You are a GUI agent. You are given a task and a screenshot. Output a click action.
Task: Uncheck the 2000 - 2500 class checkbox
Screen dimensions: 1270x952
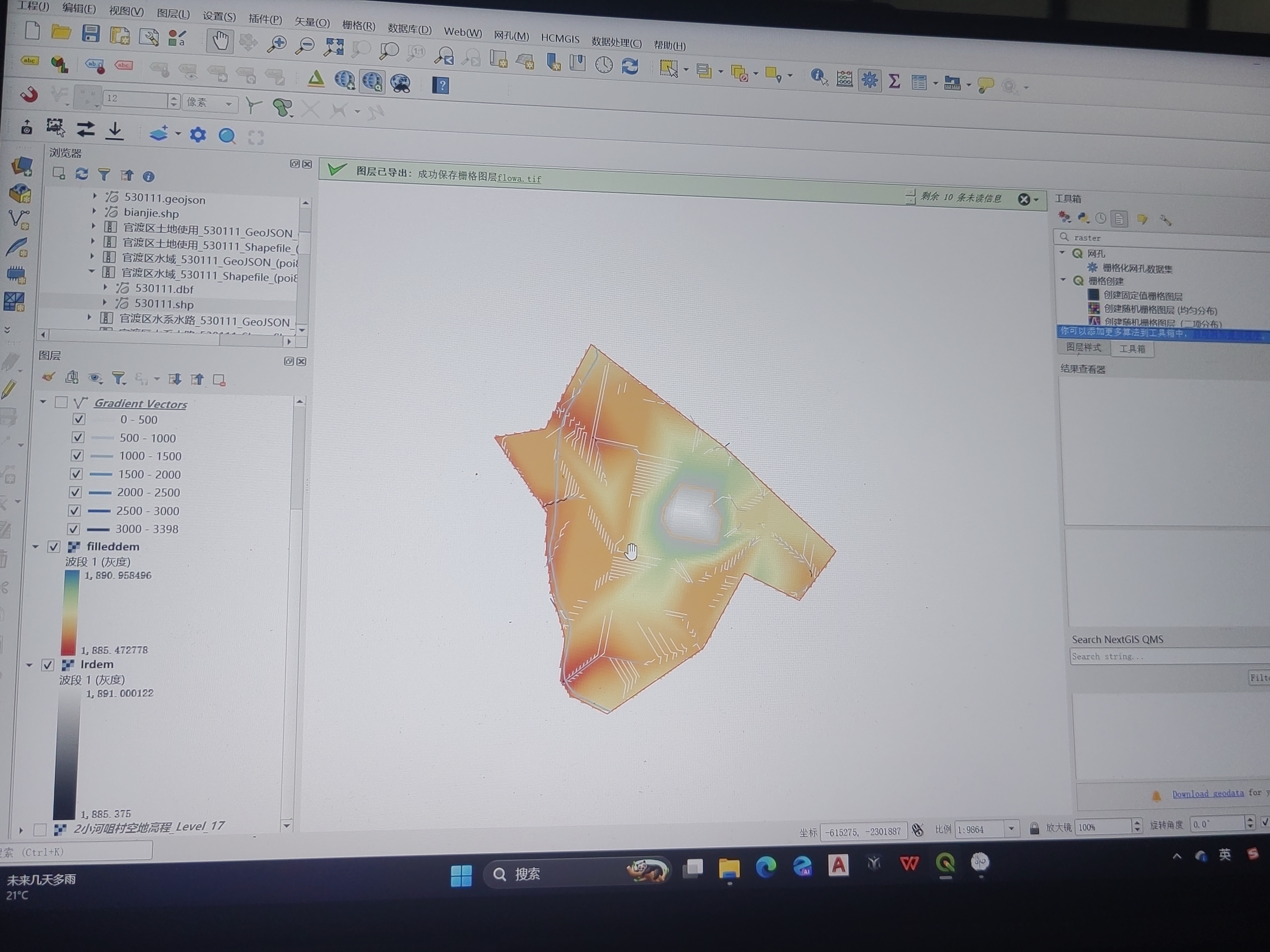75,492
